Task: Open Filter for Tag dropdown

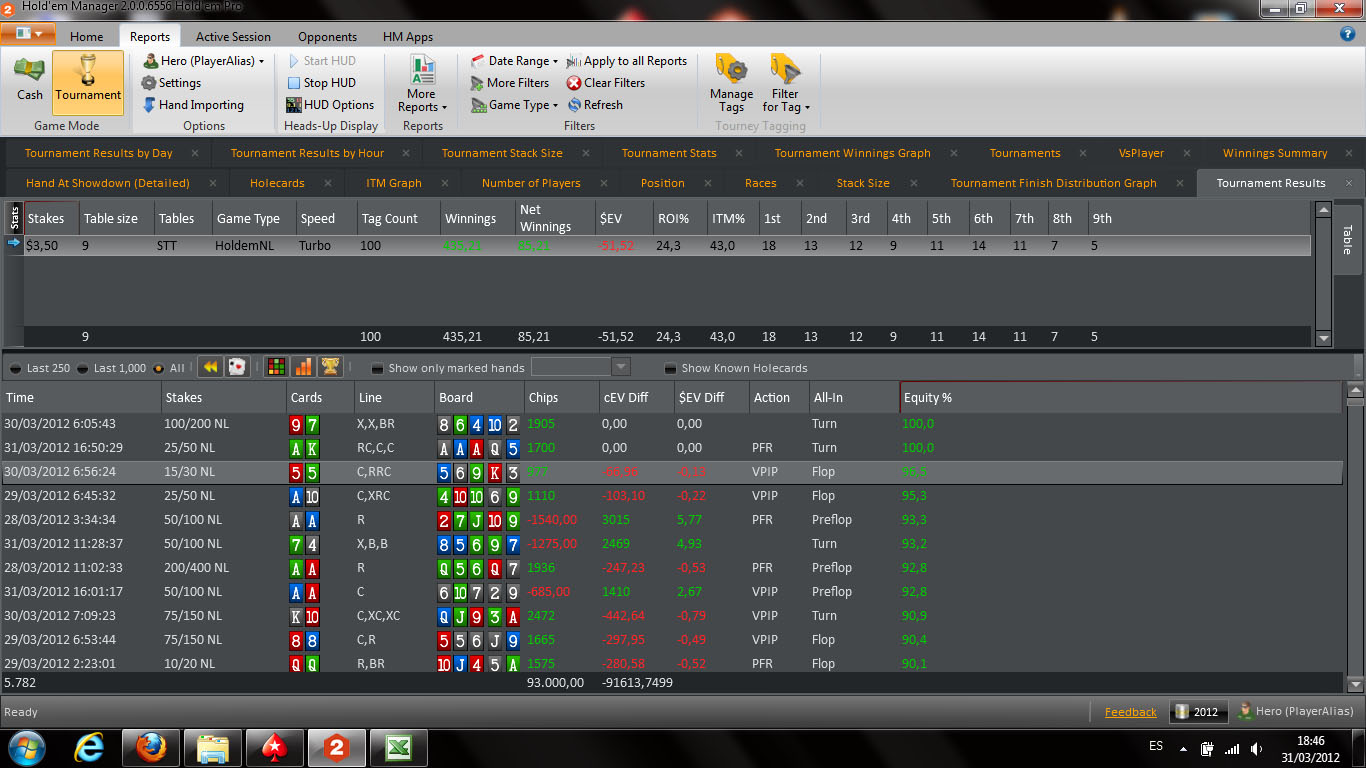Action: pyautogui.click(x=786, y=84)
